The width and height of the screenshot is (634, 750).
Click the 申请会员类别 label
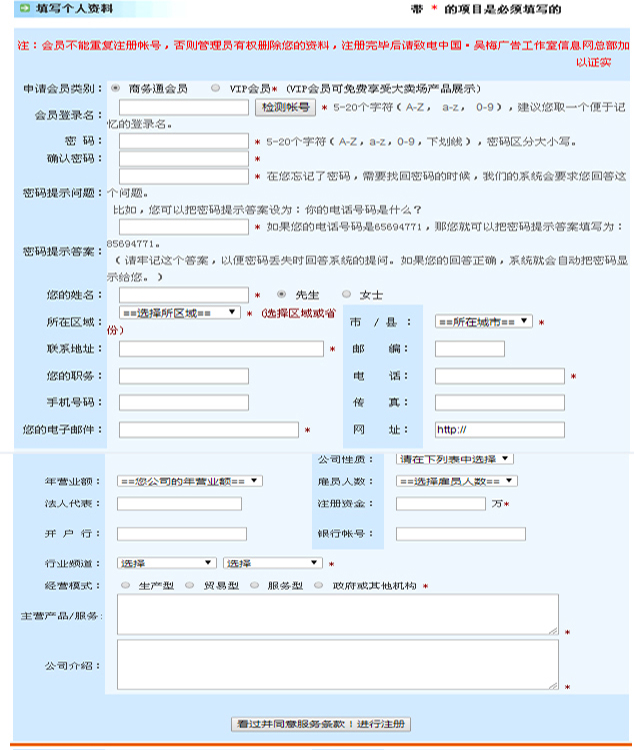[62, 88]
